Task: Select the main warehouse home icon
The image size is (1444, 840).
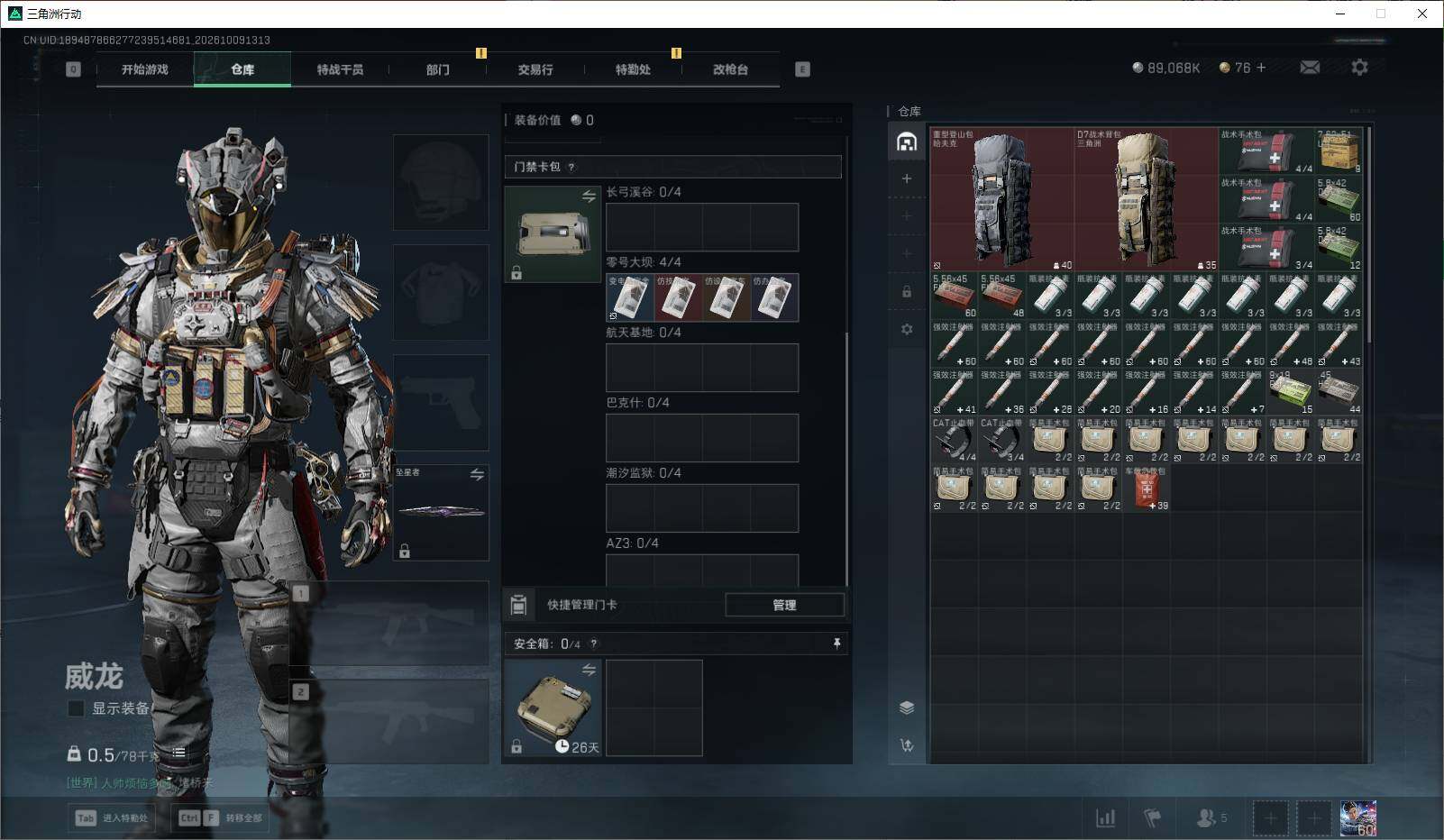Action: coord(907,142)
